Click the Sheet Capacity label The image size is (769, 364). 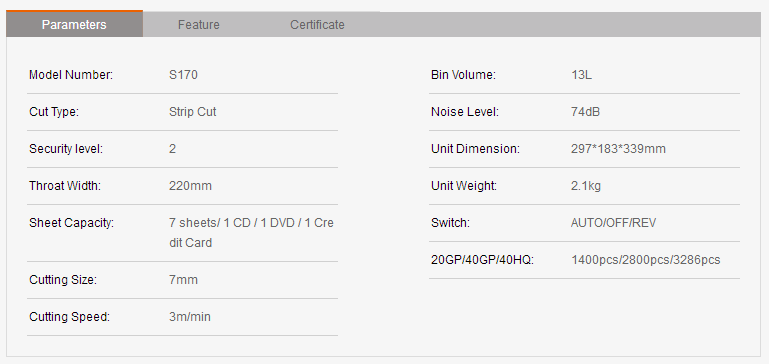(72, 223)
